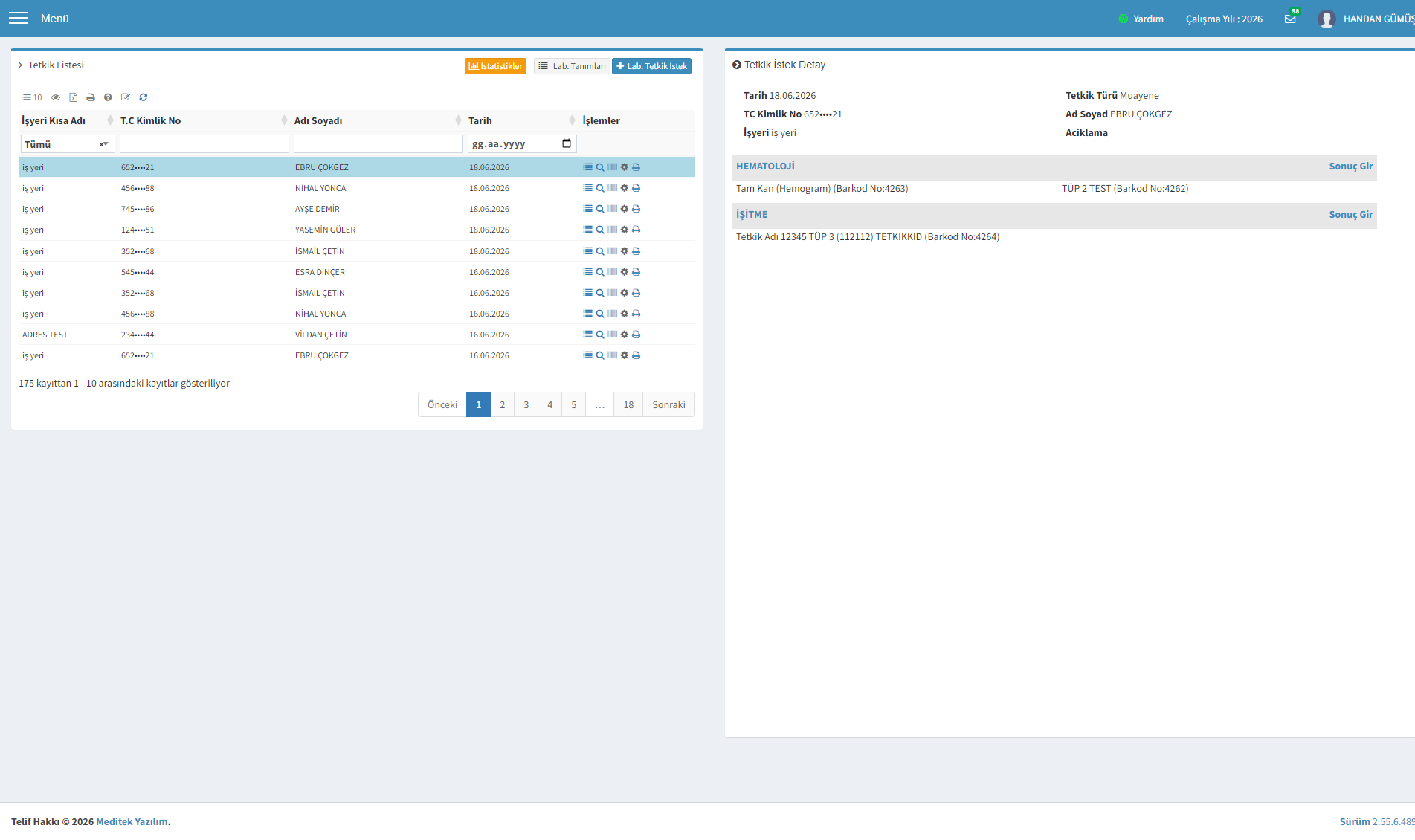Open the mail notification icon in header
The image size is (1415, 840).
1291,19
